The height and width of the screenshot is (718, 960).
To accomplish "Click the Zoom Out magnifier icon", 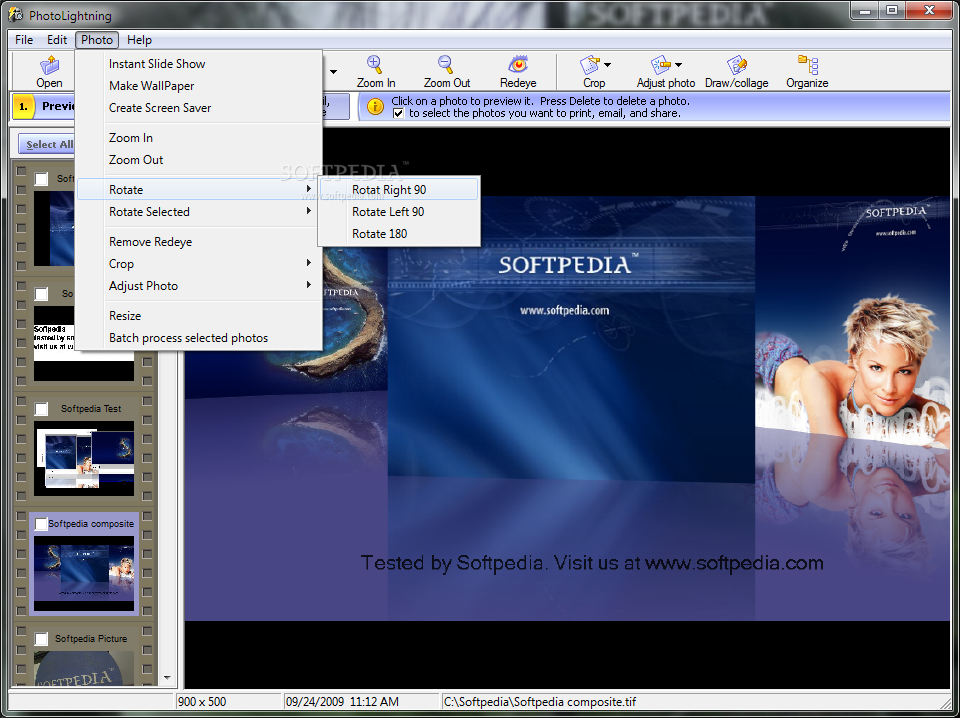I will click(446, 64).
